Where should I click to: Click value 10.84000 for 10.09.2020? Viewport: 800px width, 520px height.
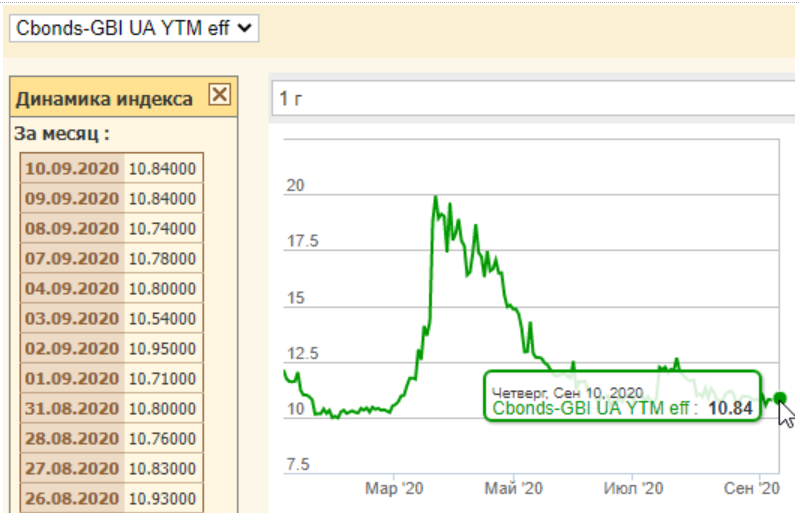click(162, 168)
